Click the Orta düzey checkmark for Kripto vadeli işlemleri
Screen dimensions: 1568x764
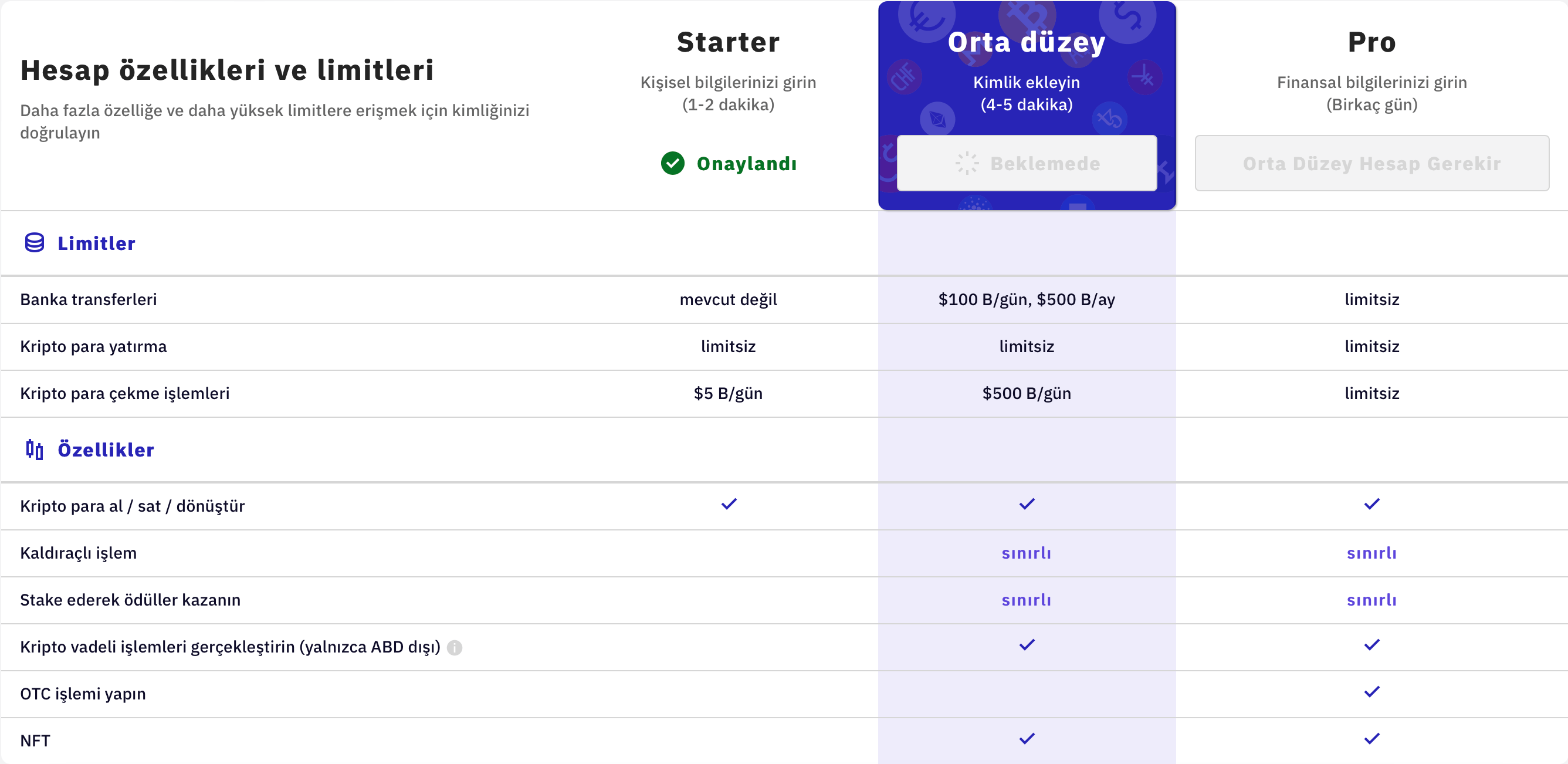point(1026,645)
